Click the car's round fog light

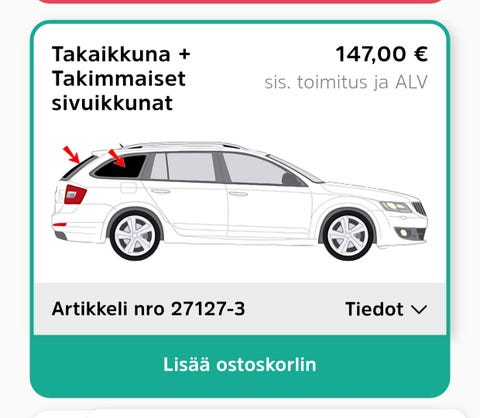pos(404,232)
